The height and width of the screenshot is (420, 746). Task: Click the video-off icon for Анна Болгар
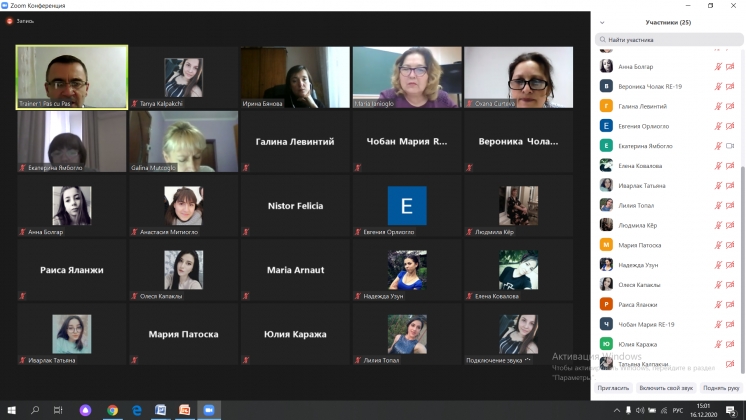point(730,67)
